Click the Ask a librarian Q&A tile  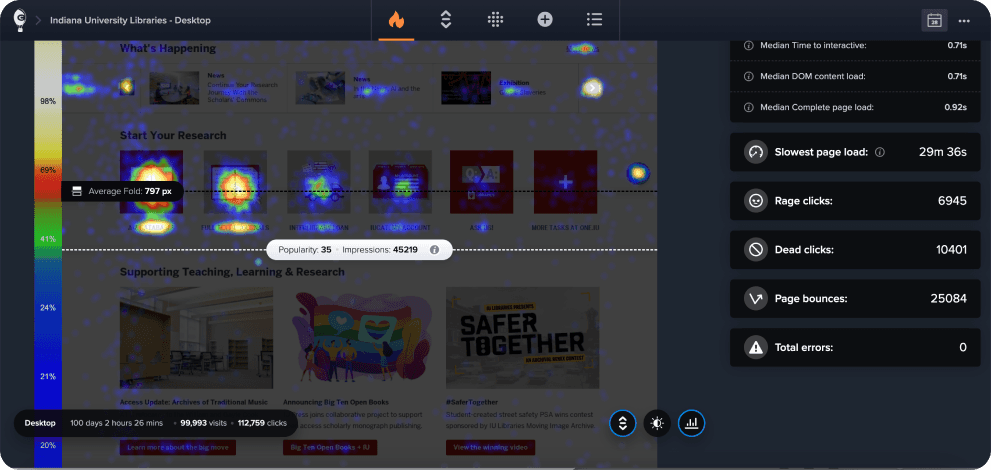pyautogui.click(x=482, y=182)
